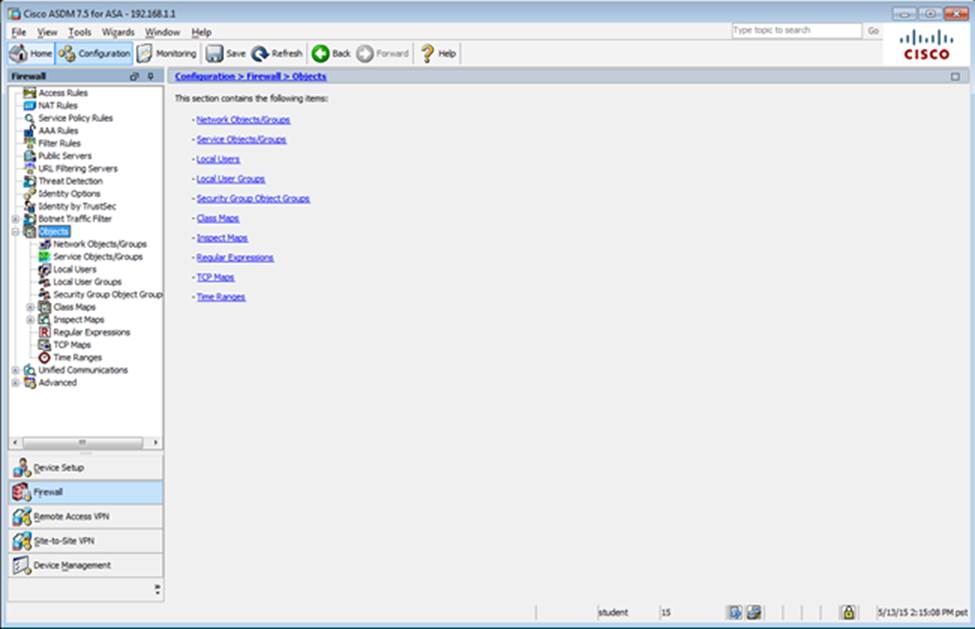Open the Tools menu
975x629 pixels.
[x=79, y=32]
